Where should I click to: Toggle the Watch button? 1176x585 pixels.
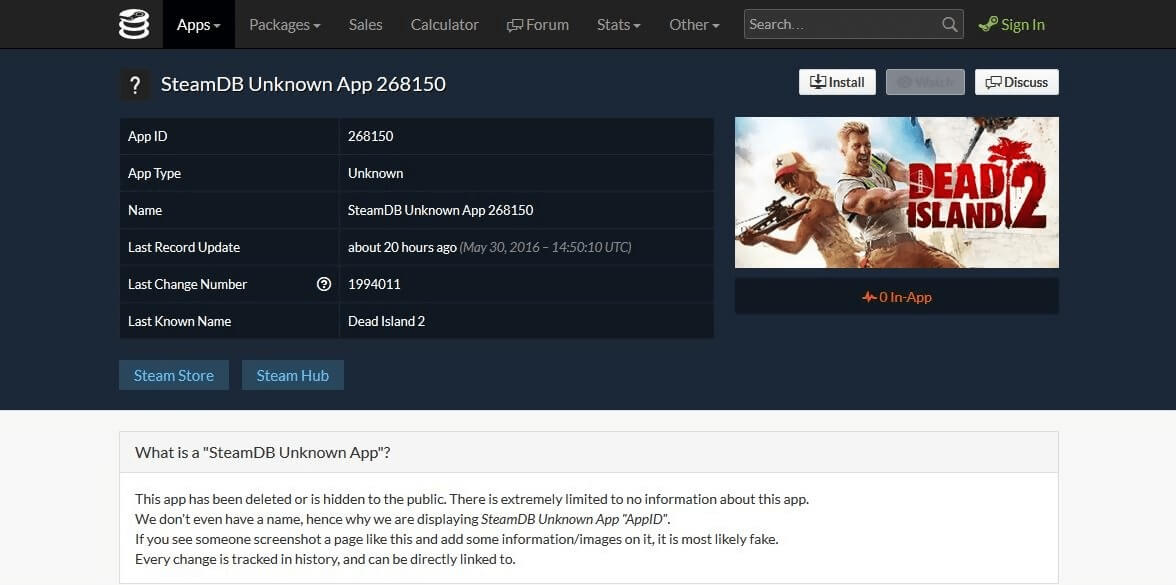pos(925,82)
